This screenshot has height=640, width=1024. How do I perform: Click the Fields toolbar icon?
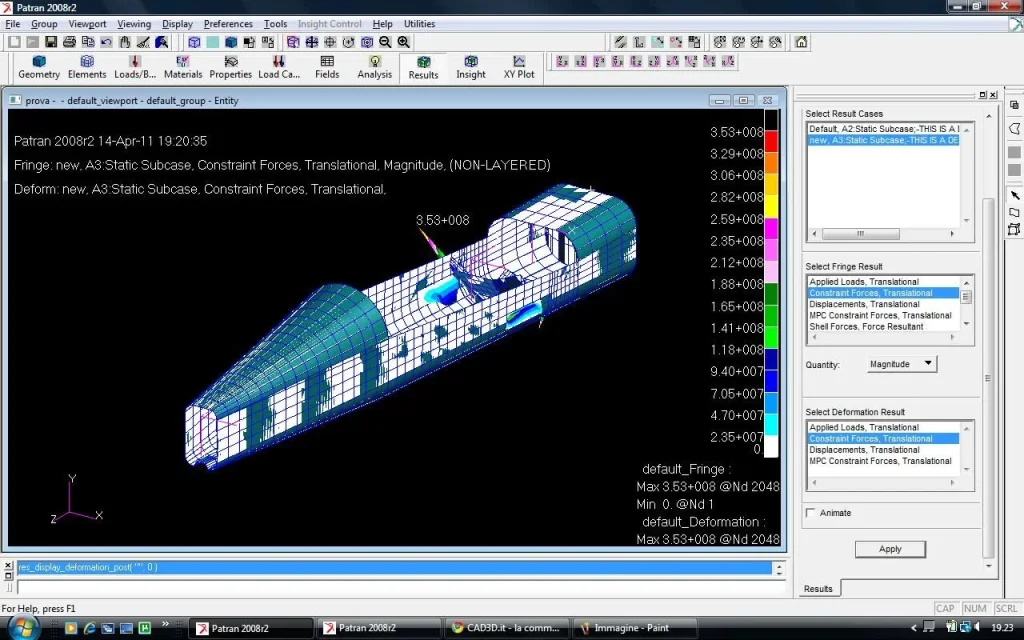tap(327, 67)
